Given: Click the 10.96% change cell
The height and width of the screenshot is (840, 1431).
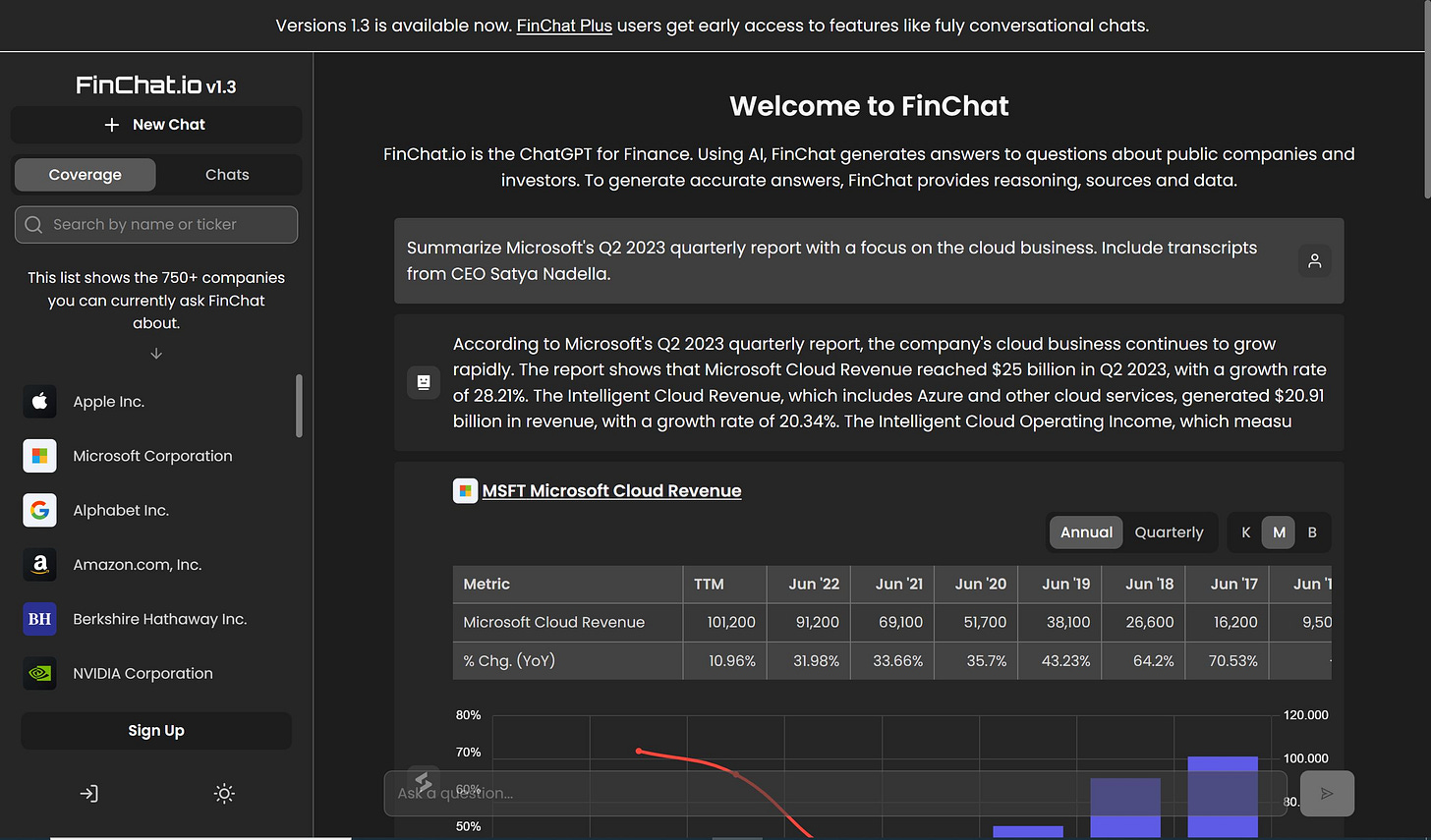Looking at the screenshot, I should (725, 660).
